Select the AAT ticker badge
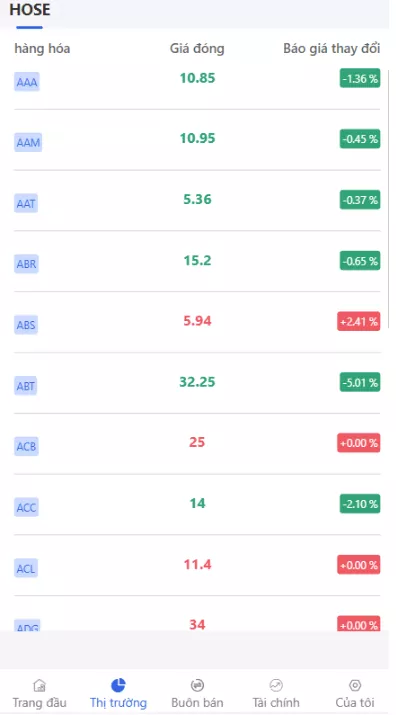Viewport: 396px width, 715px height. pos(26,203)
